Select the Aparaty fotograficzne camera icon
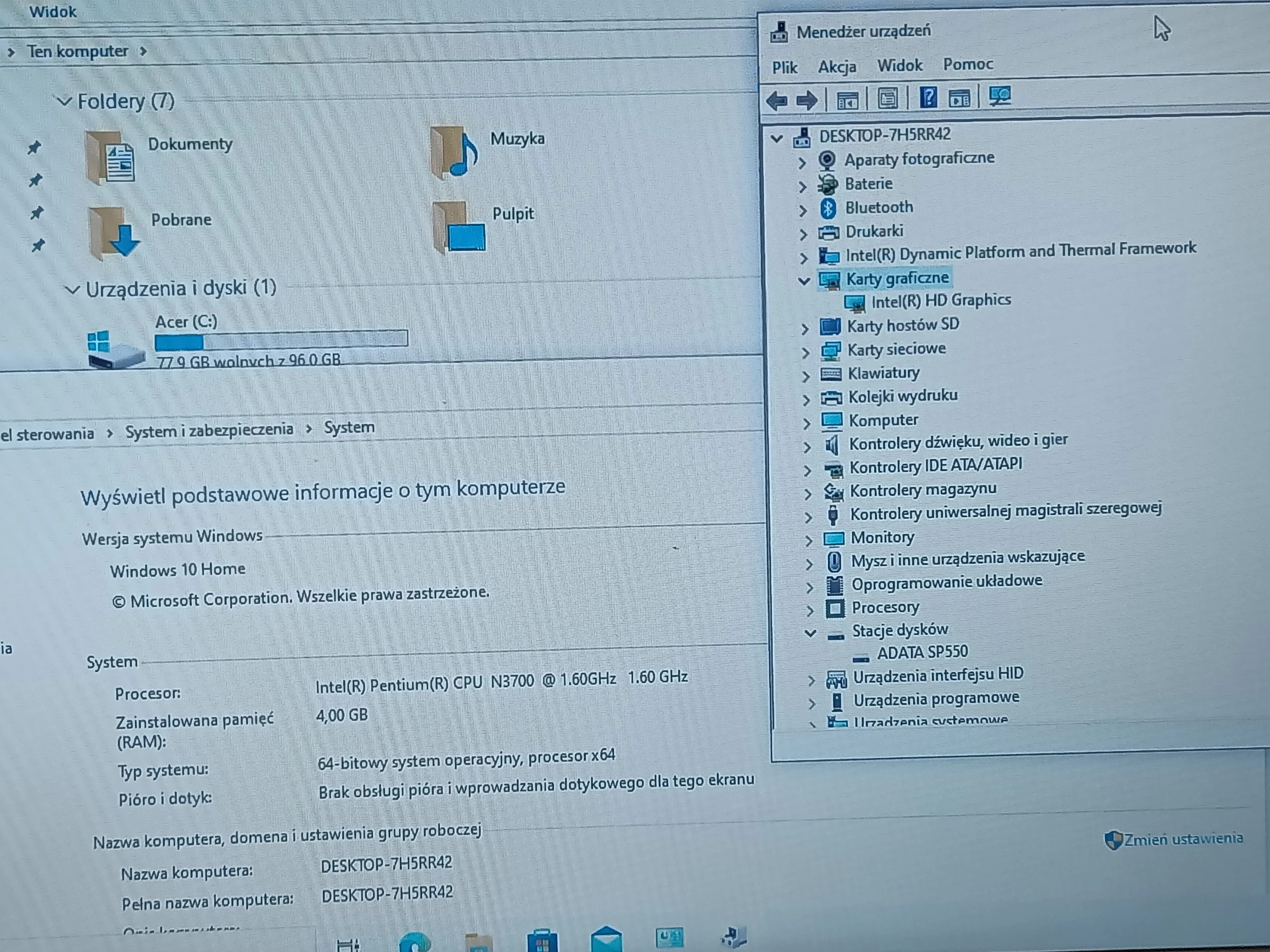The image size is (1270, 952). point(827,160)
